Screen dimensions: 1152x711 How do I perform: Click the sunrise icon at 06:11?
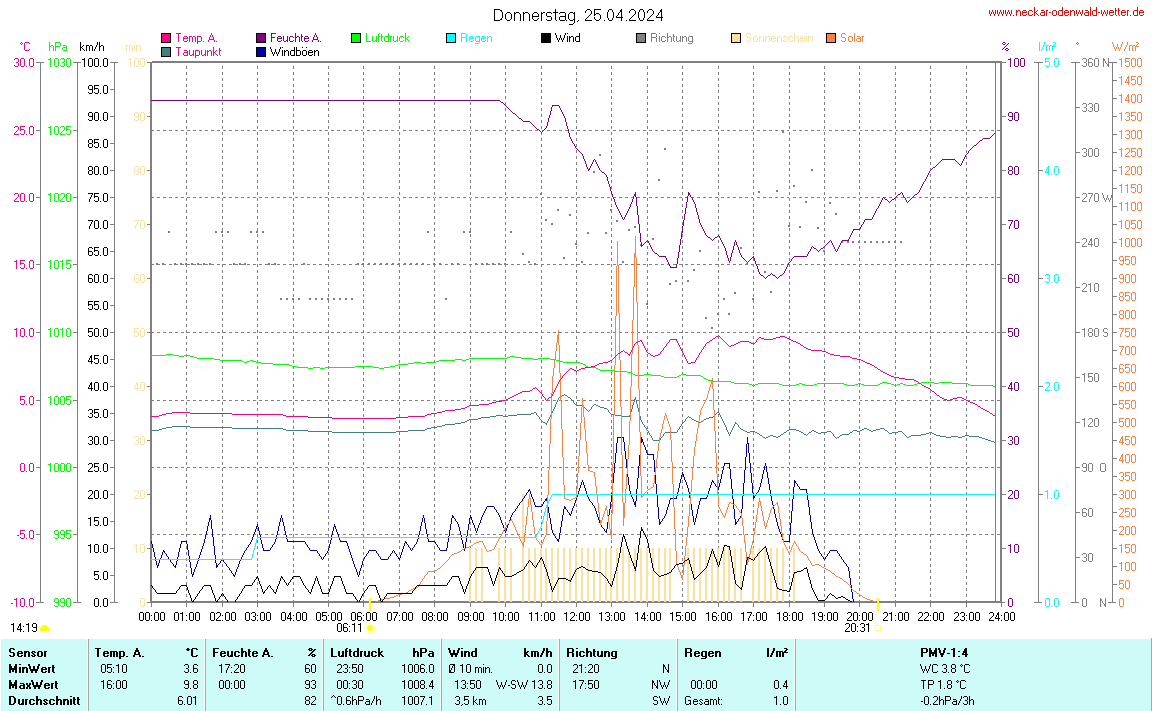(371, 628)
